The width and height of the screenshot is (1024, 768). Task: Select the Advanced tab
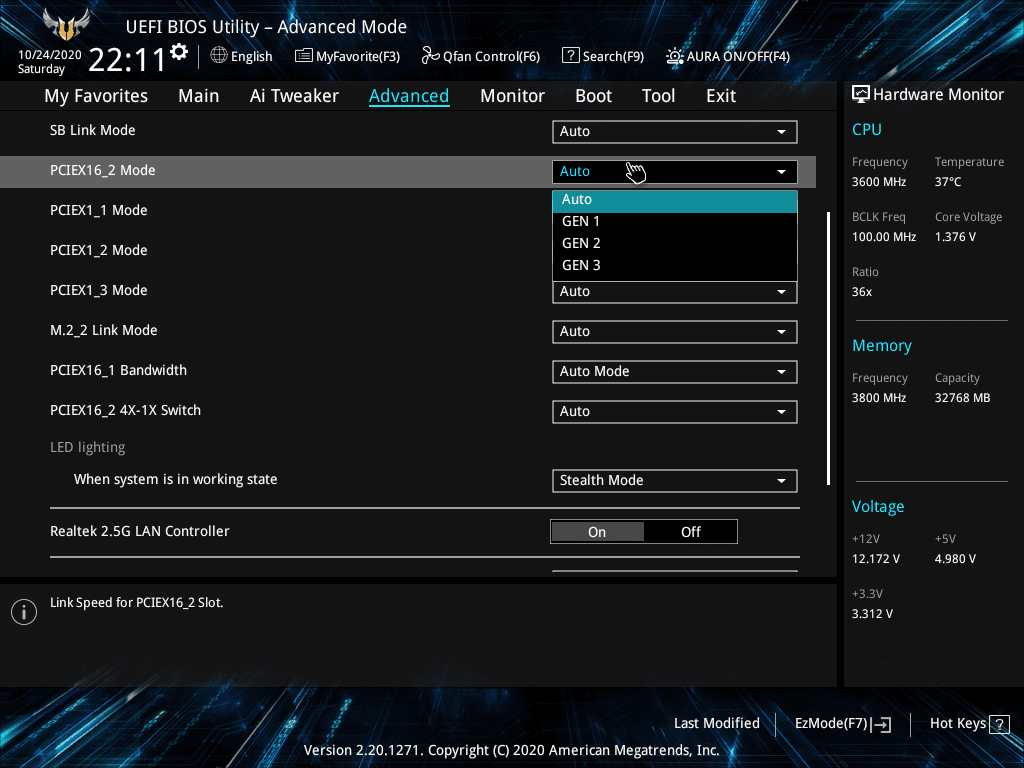point(409,96)
